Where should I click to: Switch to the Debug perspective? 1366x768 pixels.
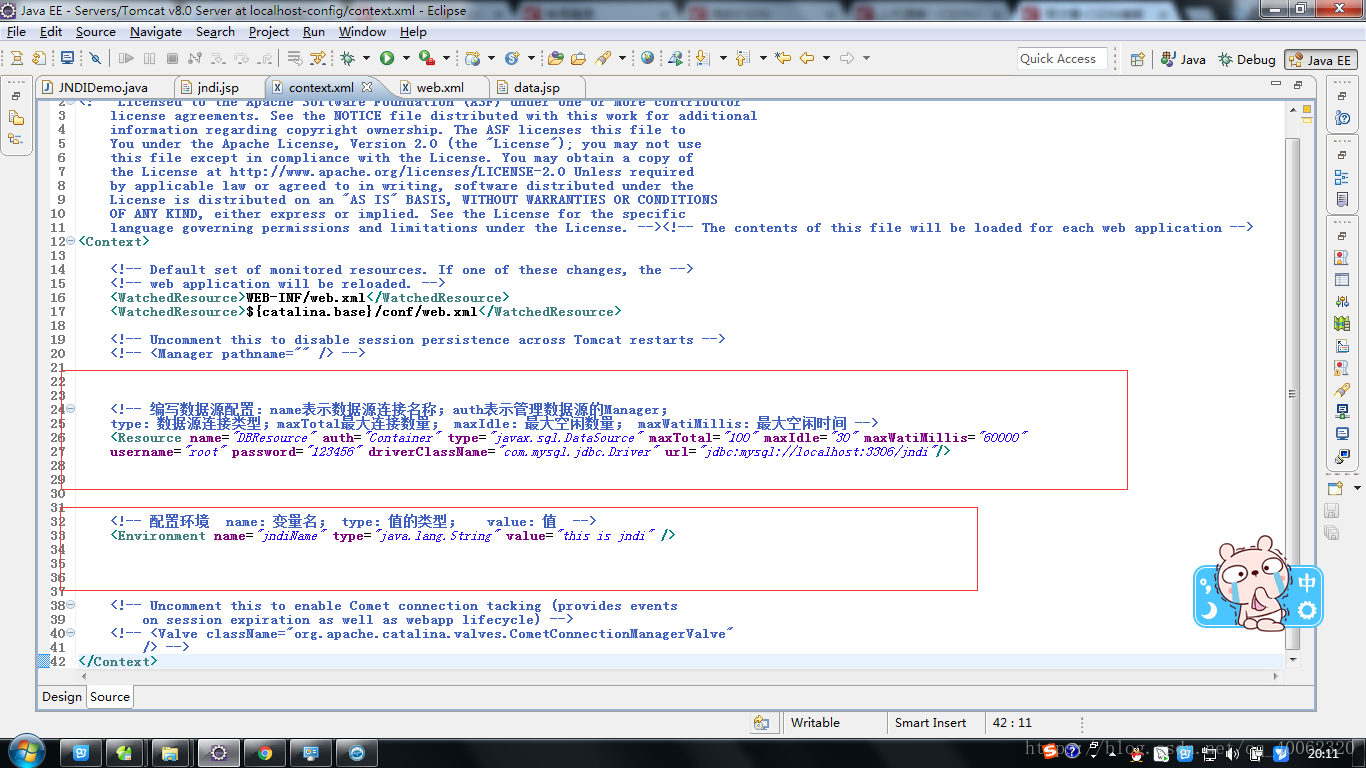1246,59
